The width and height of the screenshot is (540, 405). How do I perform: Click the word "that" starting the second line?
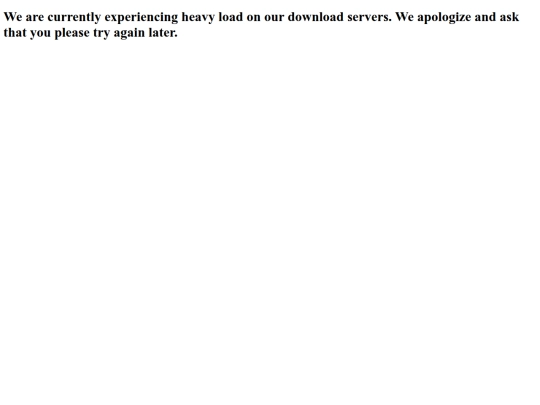coord(15,32)
